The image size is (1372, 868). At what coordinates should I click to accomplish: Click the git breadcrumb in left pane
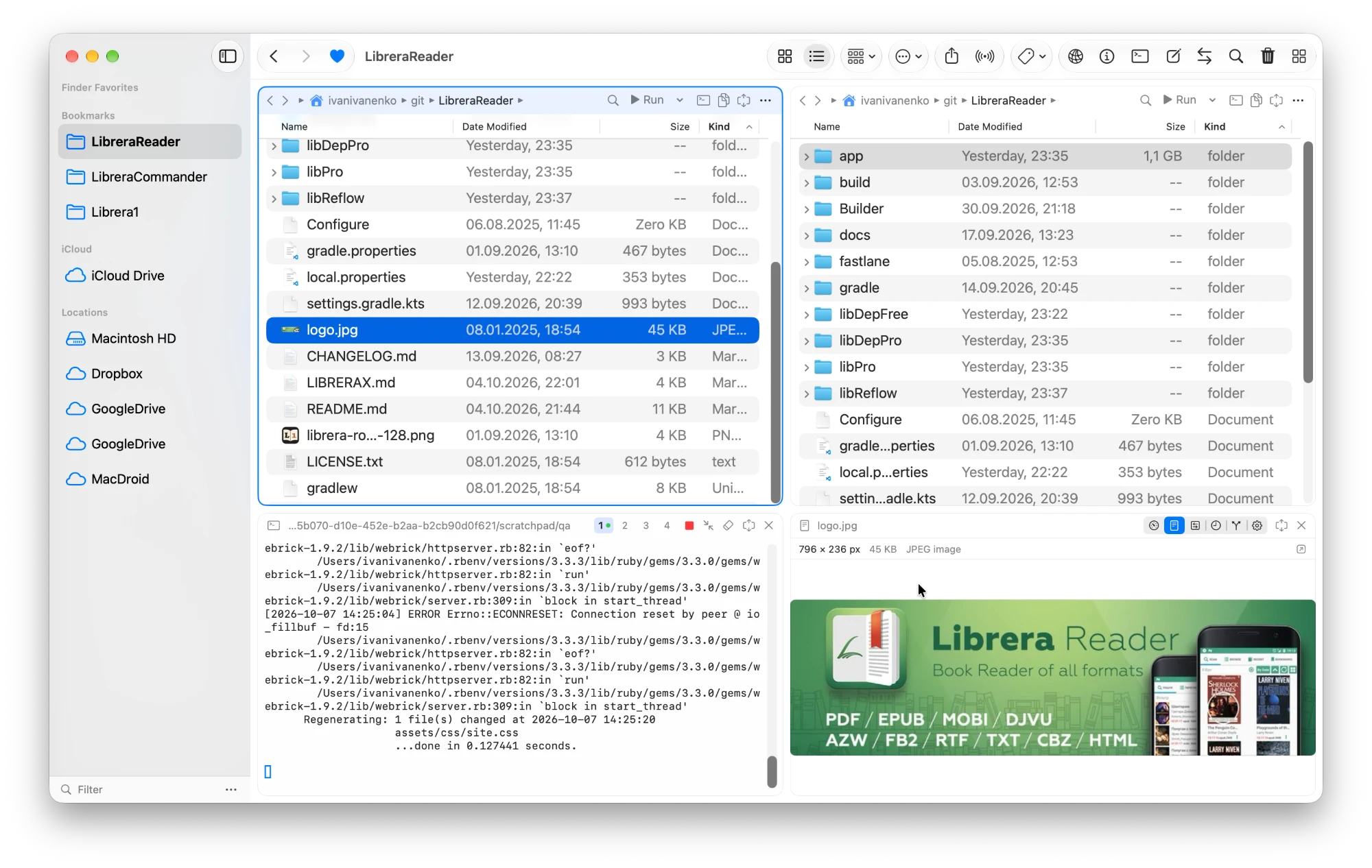click(x=418, y=100)
